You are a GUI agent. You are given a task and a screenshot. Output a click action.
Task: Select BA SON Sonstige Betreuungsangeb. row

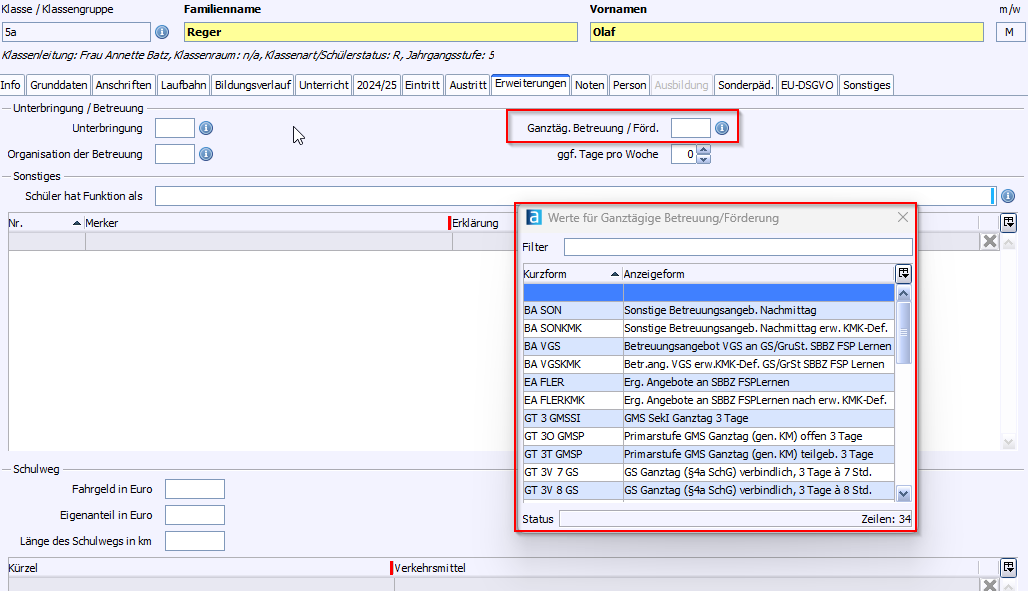coord(708,310)
